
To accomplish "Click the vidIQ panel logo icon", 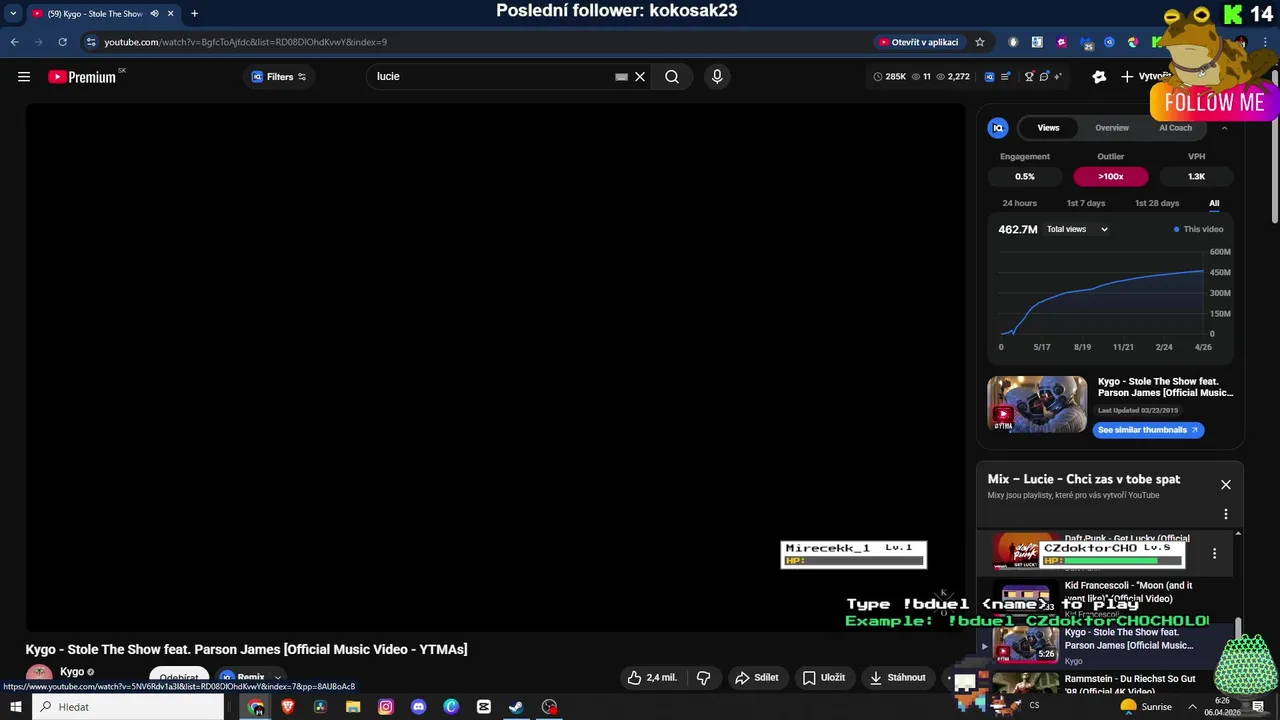I will click(998, 128).
